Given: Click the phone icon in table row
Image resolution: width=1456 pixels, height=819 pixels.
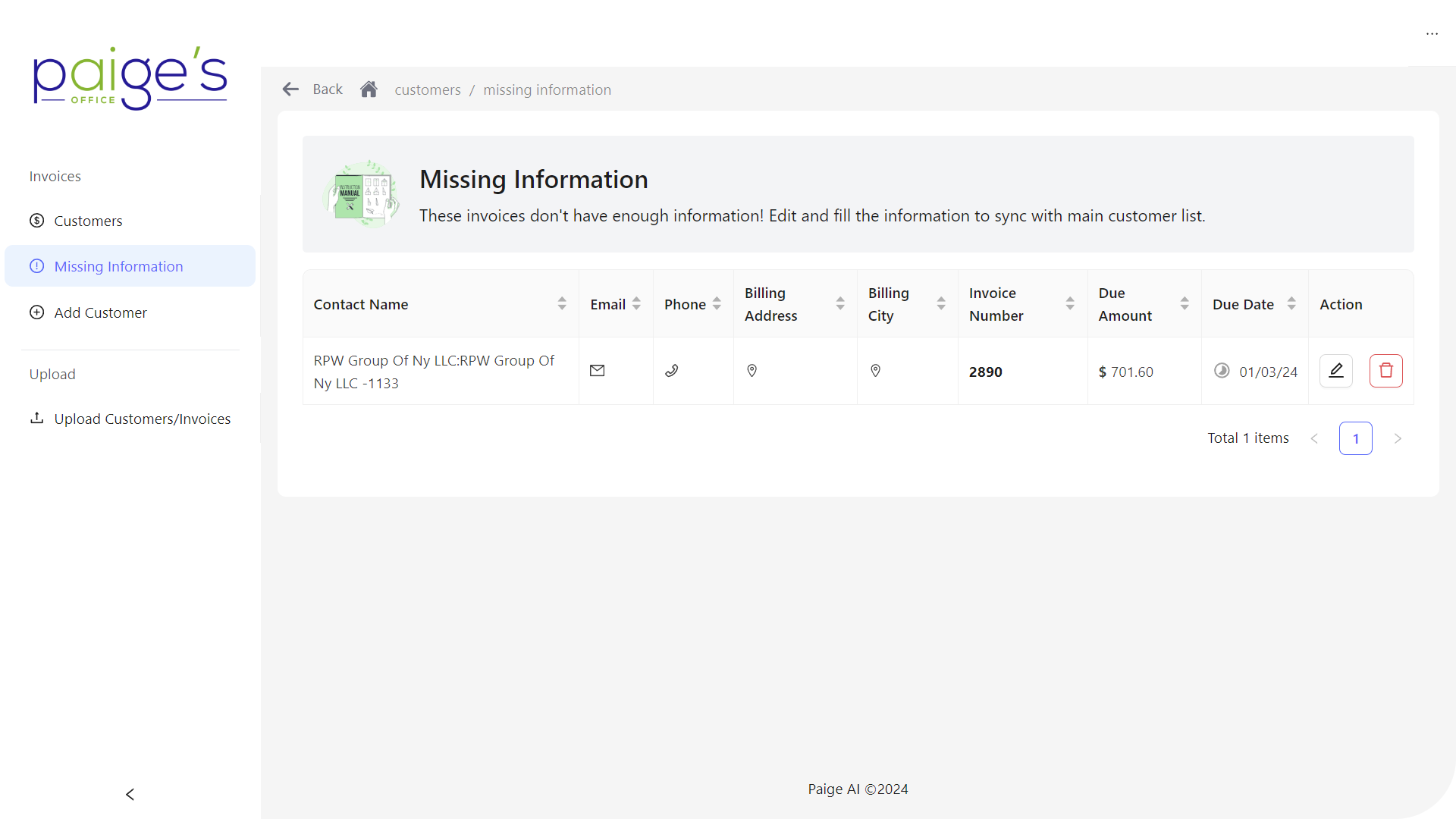Looking at the screenshot, I should 672,371.
